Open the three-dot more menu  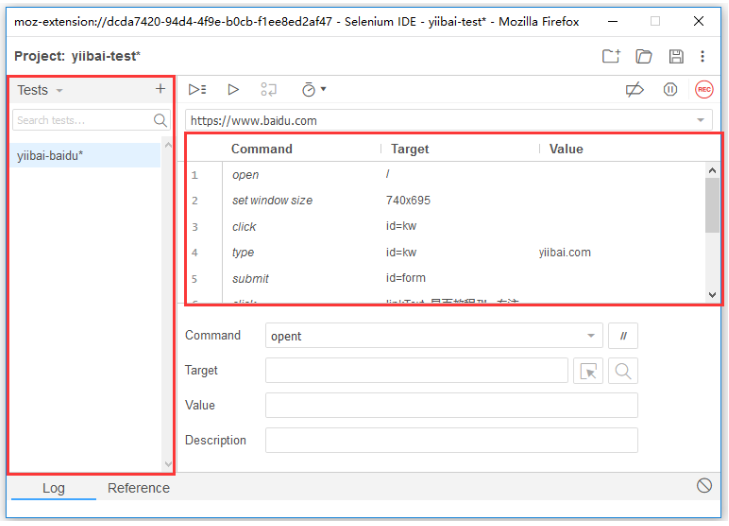[702, 56]
